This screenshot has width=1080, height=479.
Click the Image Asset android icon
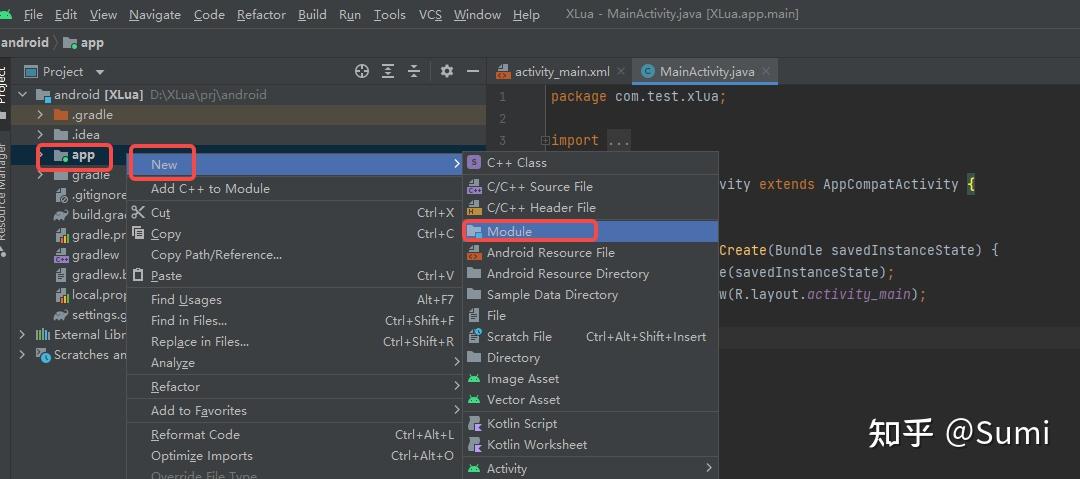pos(474,379)
